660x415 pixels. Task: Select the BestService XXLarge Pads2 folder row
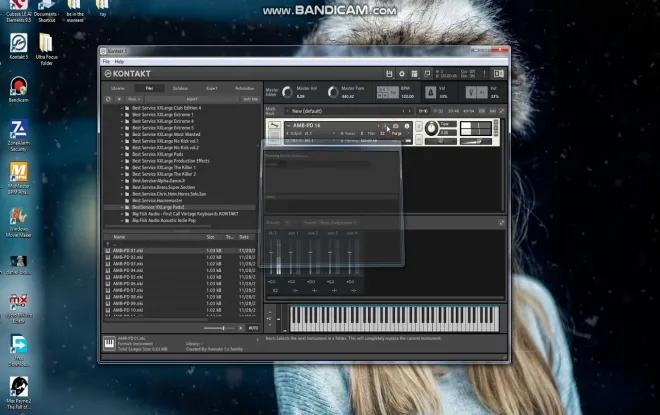click(x=179, y=207)
